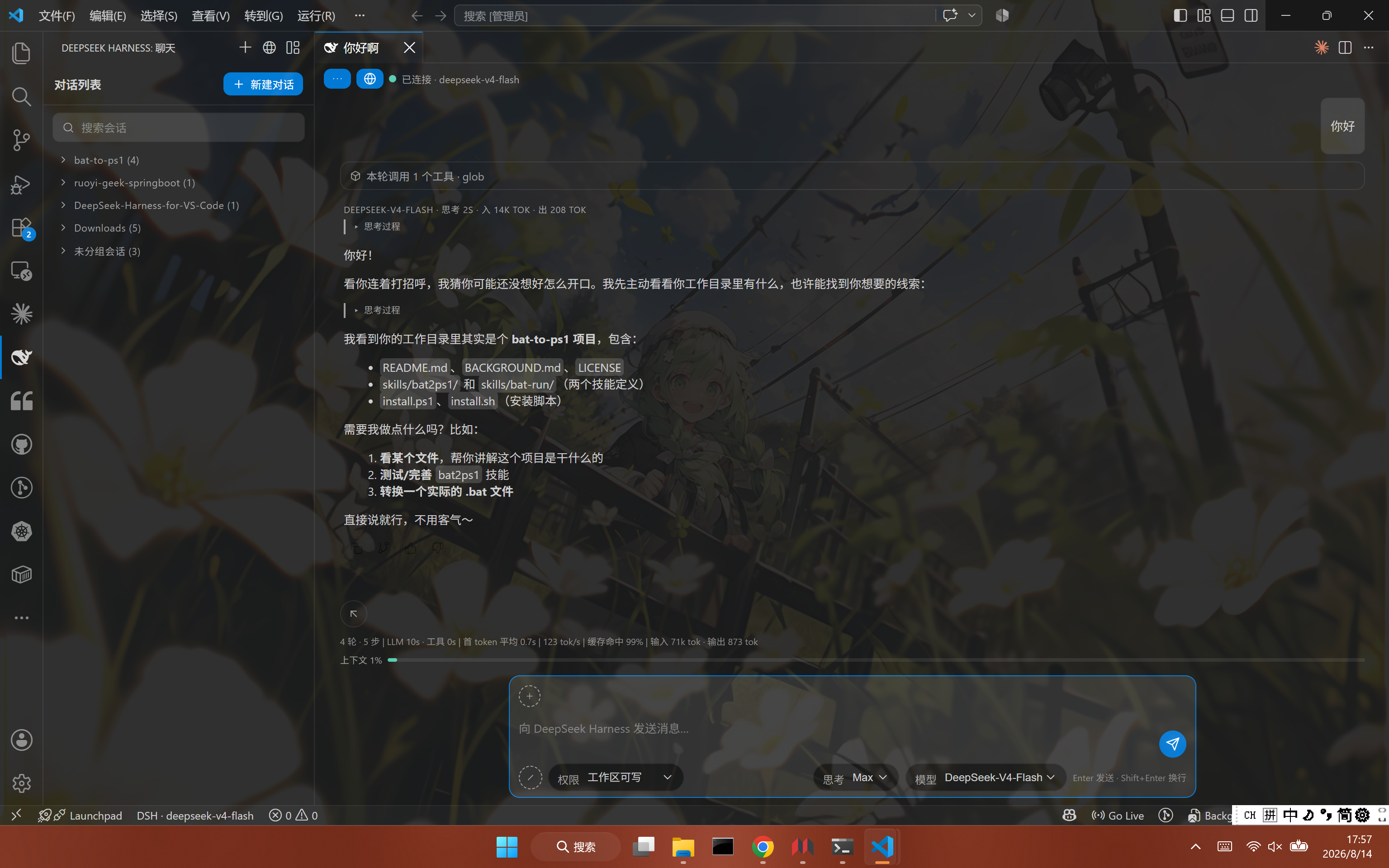Click DSH · deepseek-v4-flash in status bar
This screenshot has height=868, width=1389.
tap(195, 815)
